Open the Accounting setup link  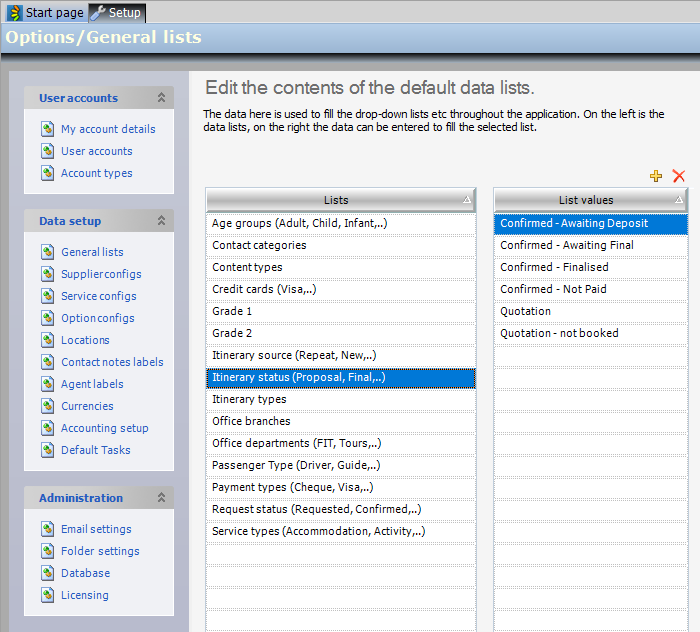pyautogui.click(x=104, y=428)
